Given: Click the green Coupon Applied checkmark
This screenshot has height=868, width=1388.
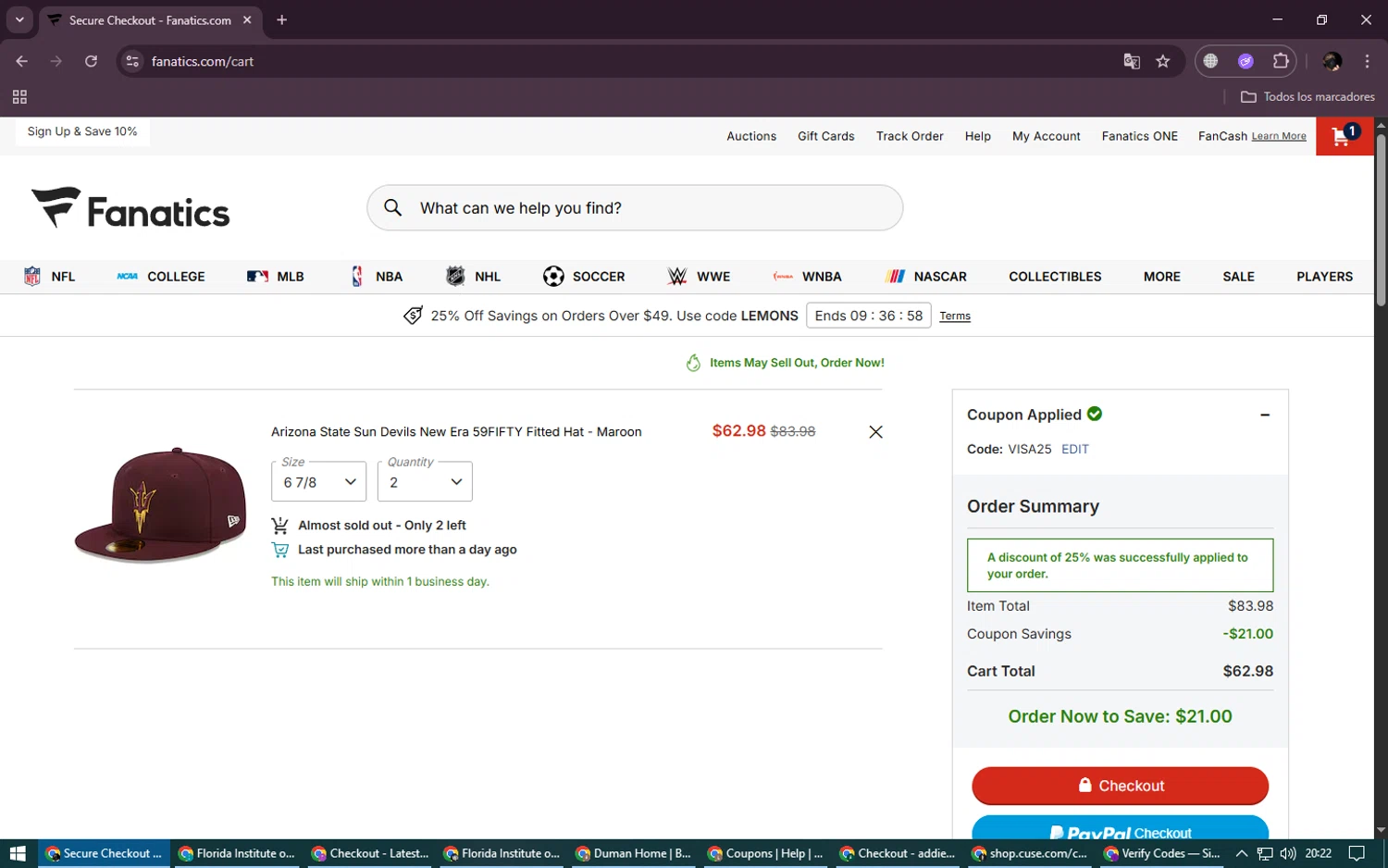Looking at the screenshot, I should pyautogui.click(x=1095, y=414).
